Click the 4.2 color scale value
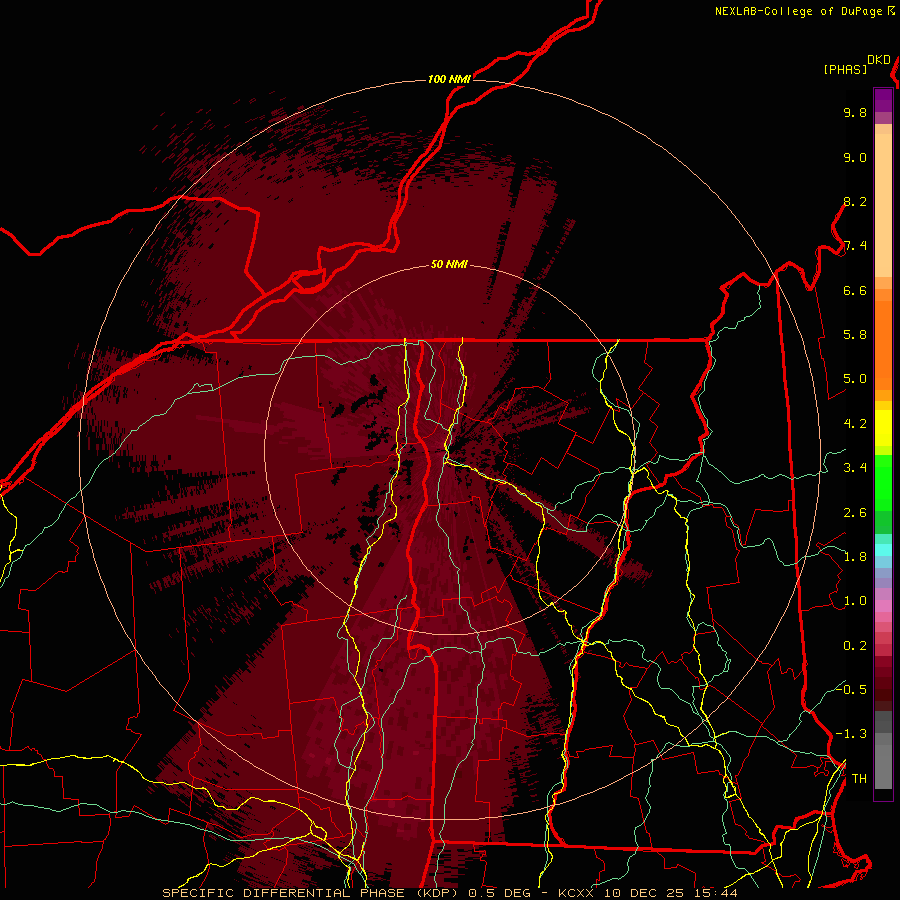 click(x=855, y=424)
